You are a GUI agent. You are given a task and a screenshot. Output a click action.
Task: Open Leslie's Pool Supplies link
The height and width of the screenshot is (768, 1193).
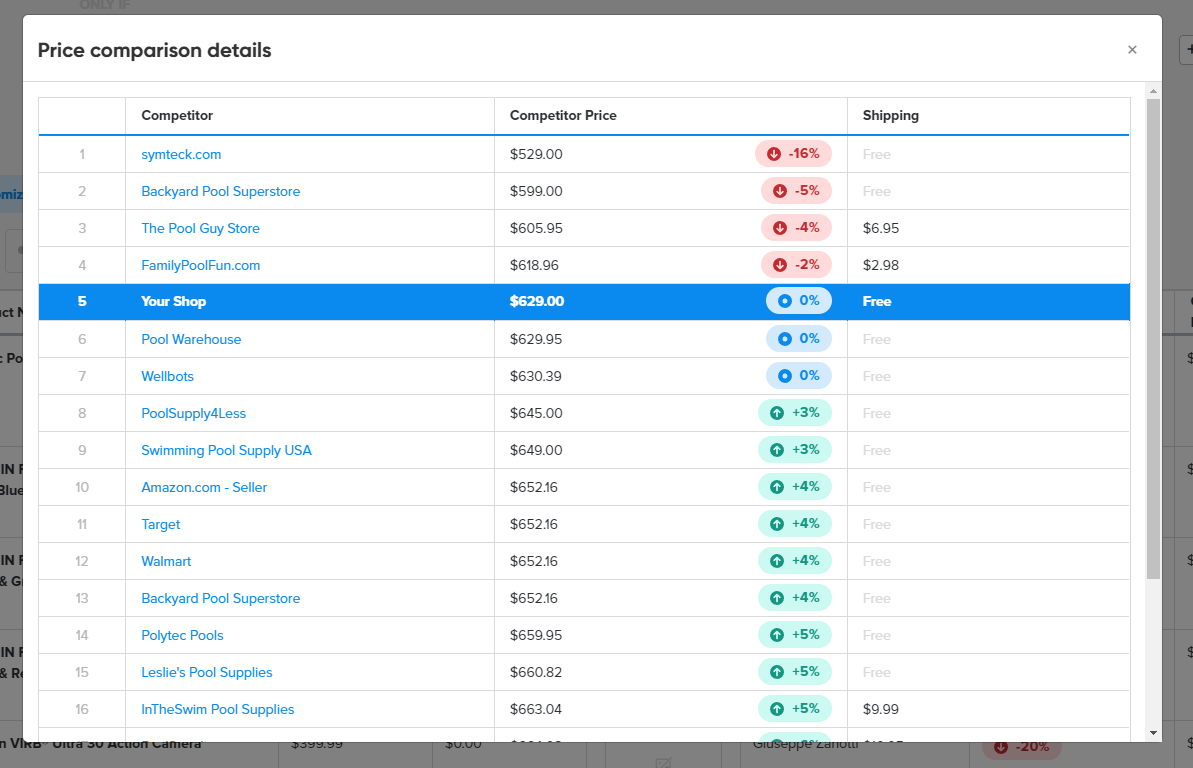[x=206, y=673]
